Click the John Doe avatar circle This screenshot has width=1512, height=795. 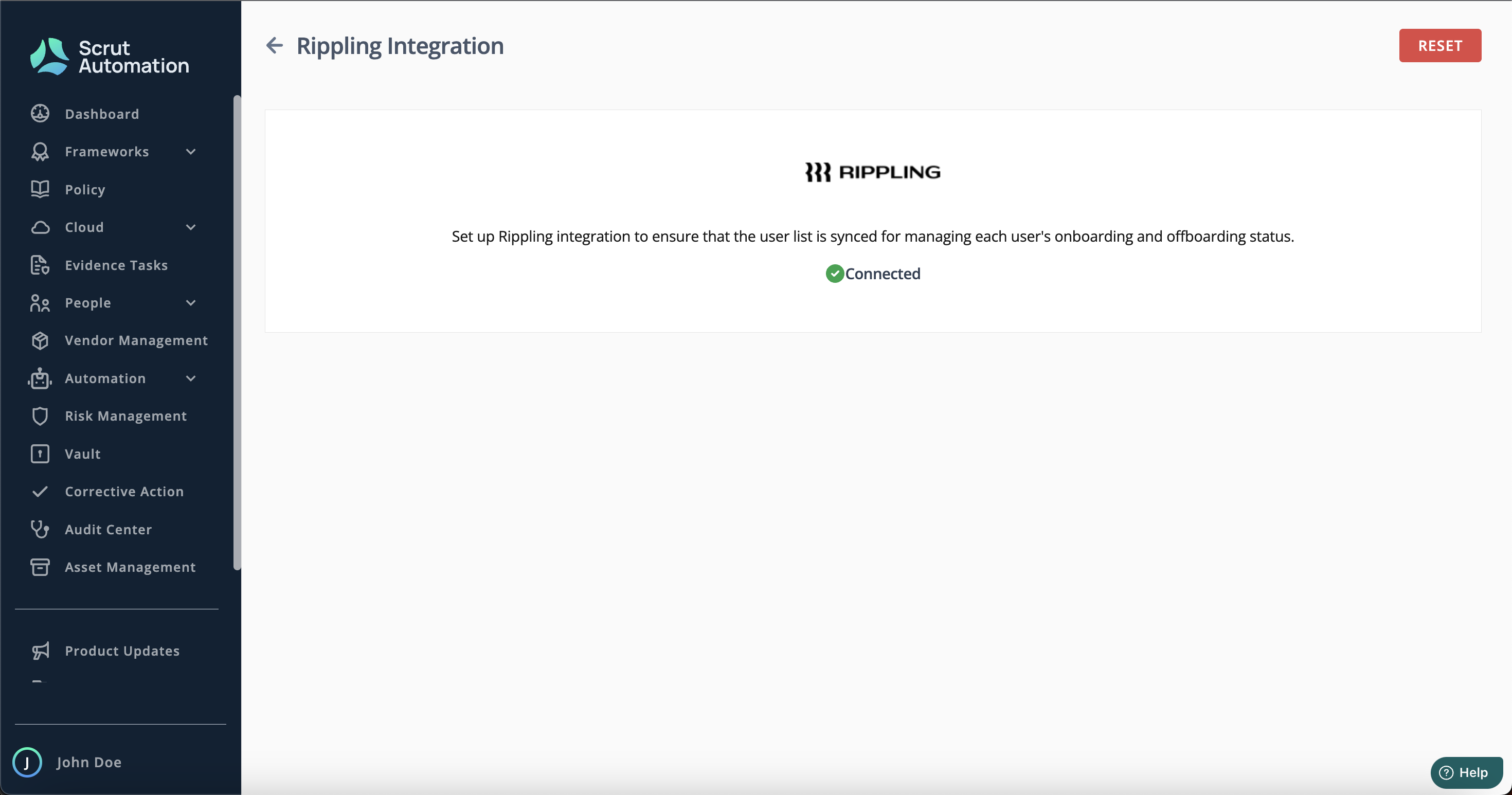[27, 762]
